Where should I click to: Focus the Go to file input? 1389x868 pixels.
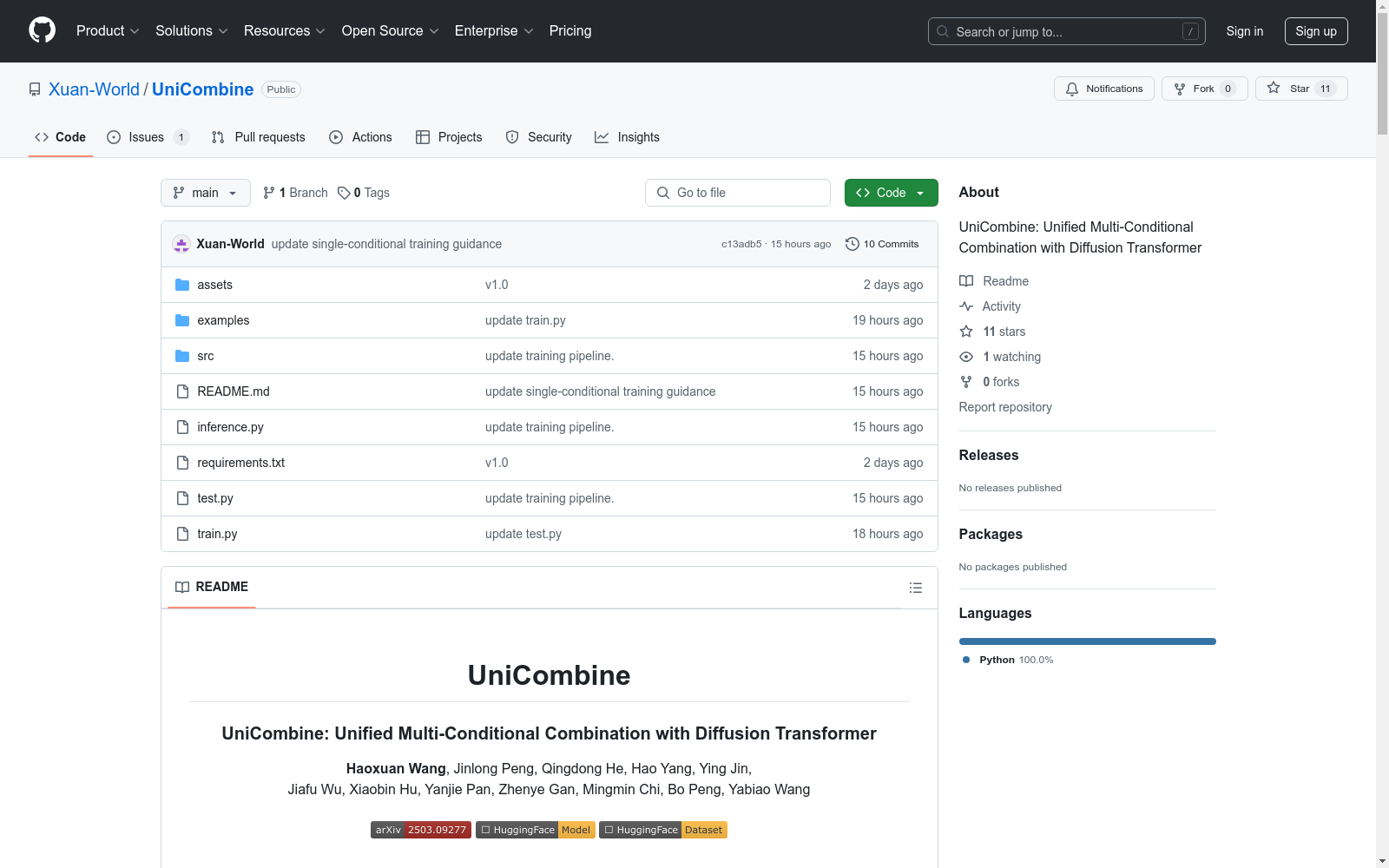tap(738, 193)
